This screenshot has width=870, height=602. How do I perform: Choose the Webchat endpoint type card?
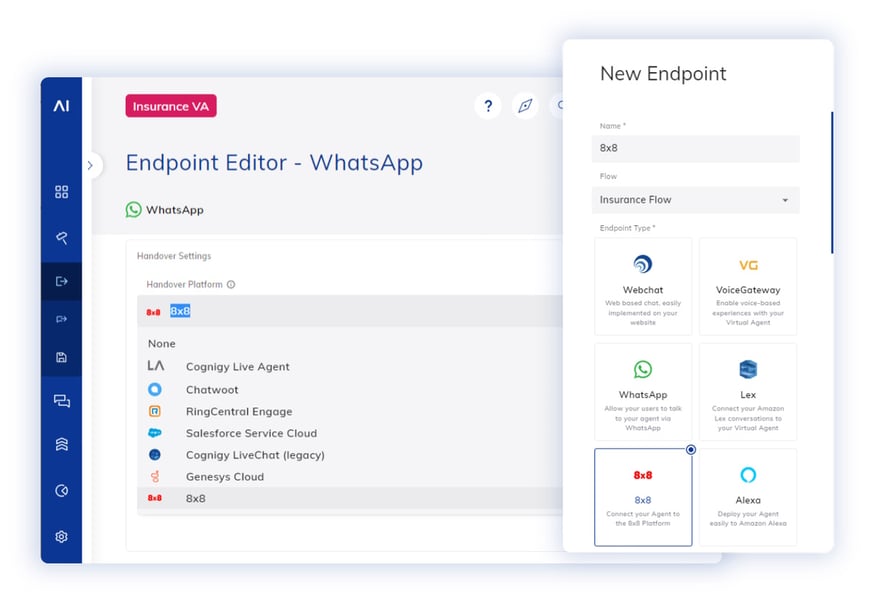pos(643,286)
